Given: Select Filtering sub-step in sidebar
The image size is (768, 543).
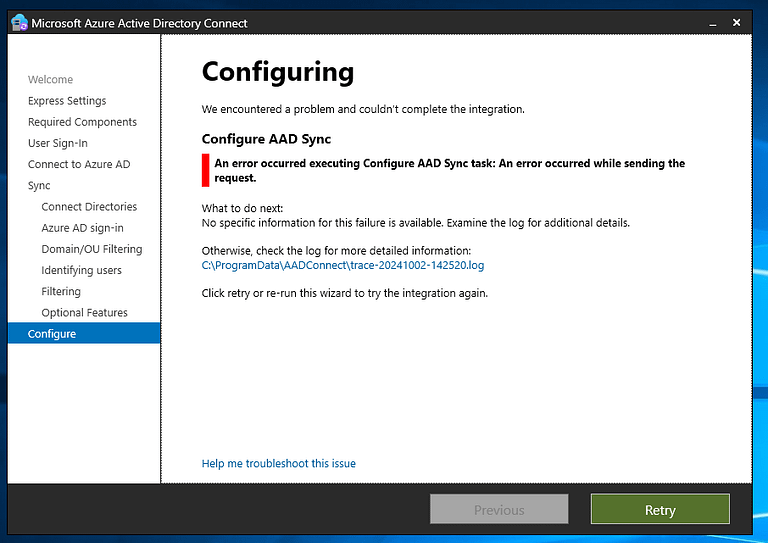Looking at the screenshot, I should click(61, 292).
